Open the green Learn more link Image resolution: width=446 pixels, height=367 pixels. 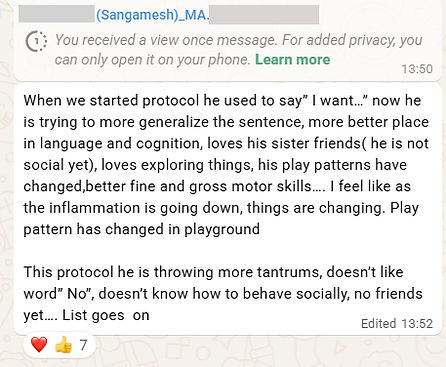(292, 60)
